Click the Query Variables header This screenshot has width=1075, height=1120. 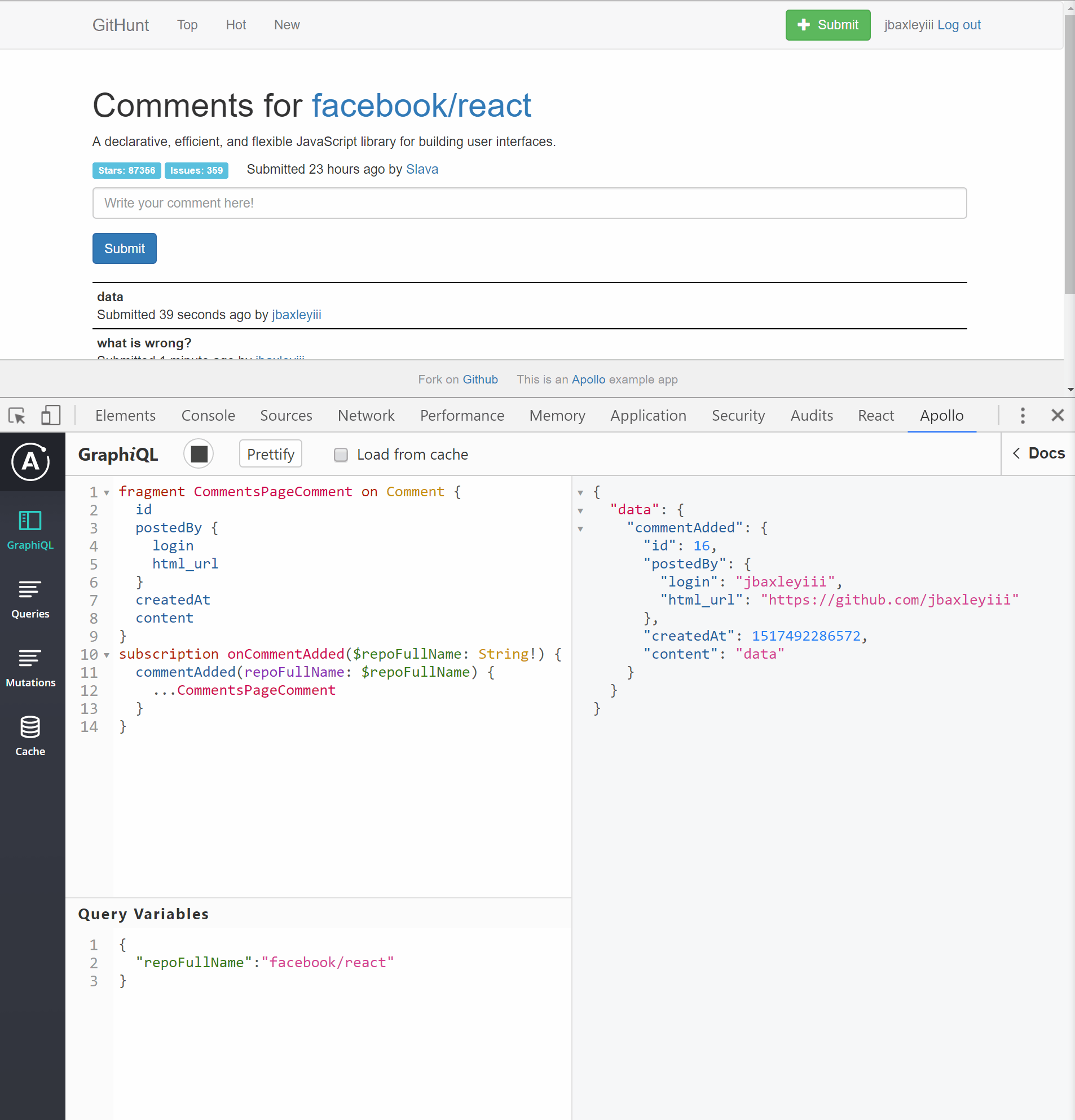[x=143, y=914]
